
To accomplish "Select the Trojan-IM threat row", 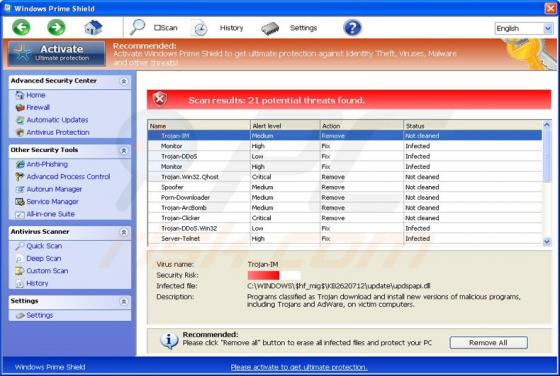I will [x=345, y=136].
